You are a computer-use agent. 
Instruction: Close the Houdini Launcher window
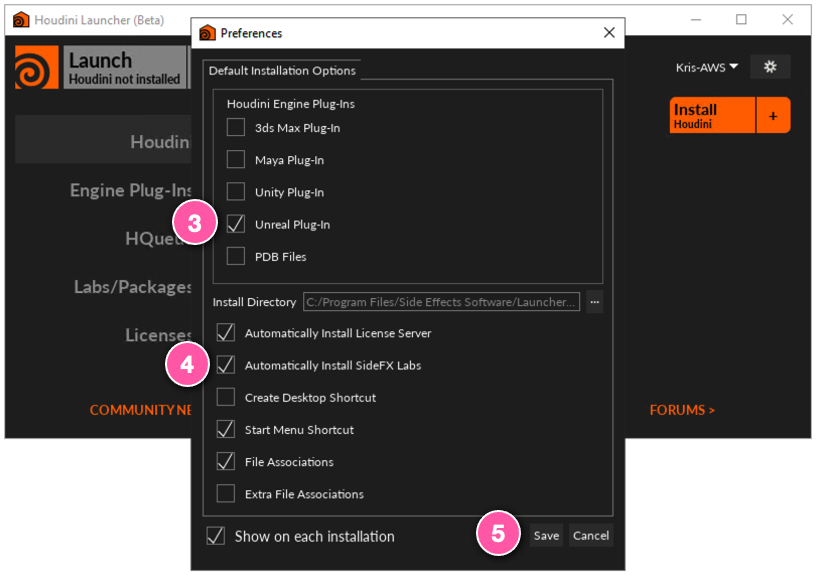(787, 20)
